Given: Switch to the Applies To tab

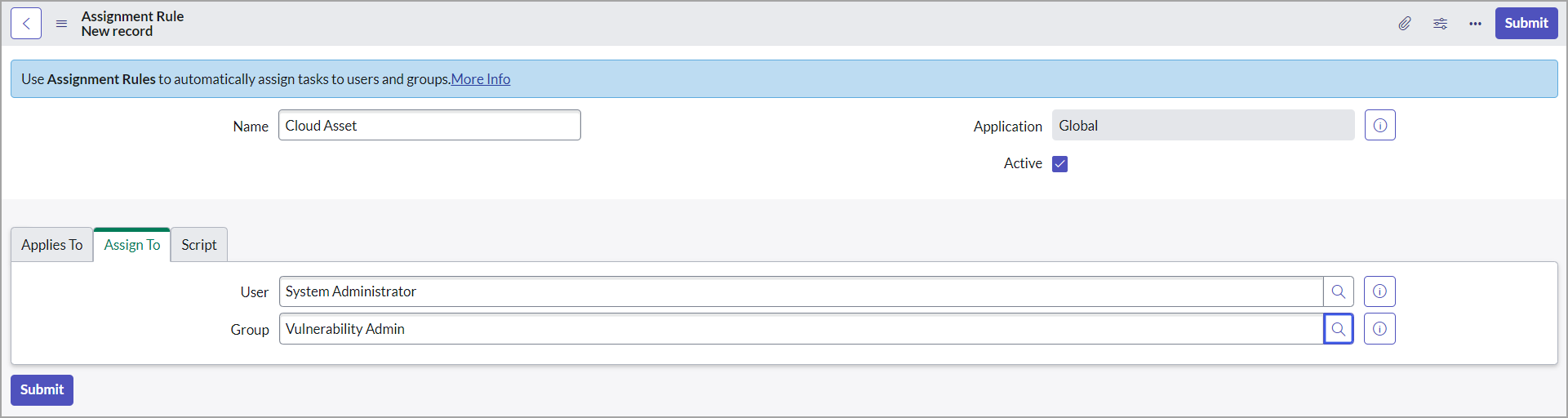Looking at the screenshot, I should click(52, 245).
